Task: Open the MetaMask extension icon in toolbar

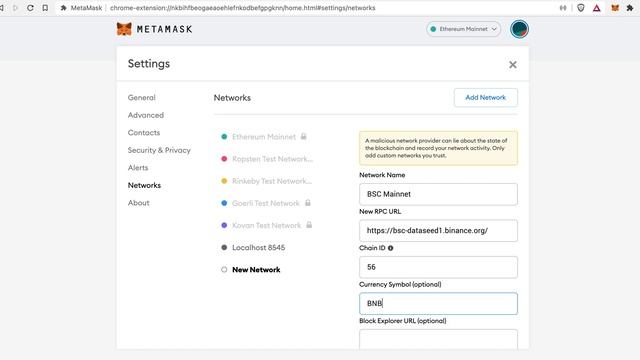Action: coord(615,8)
